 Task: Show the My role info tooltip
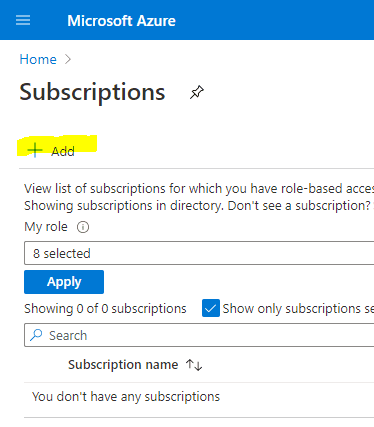coord(83,227)
